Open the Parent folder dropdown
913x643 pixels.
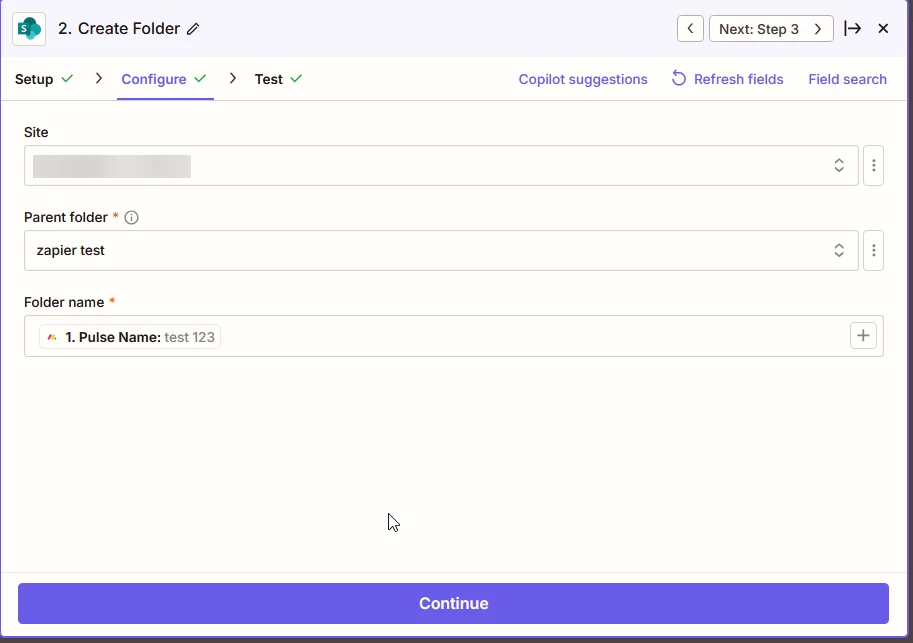pyautogui.click(x=441, y=250)
